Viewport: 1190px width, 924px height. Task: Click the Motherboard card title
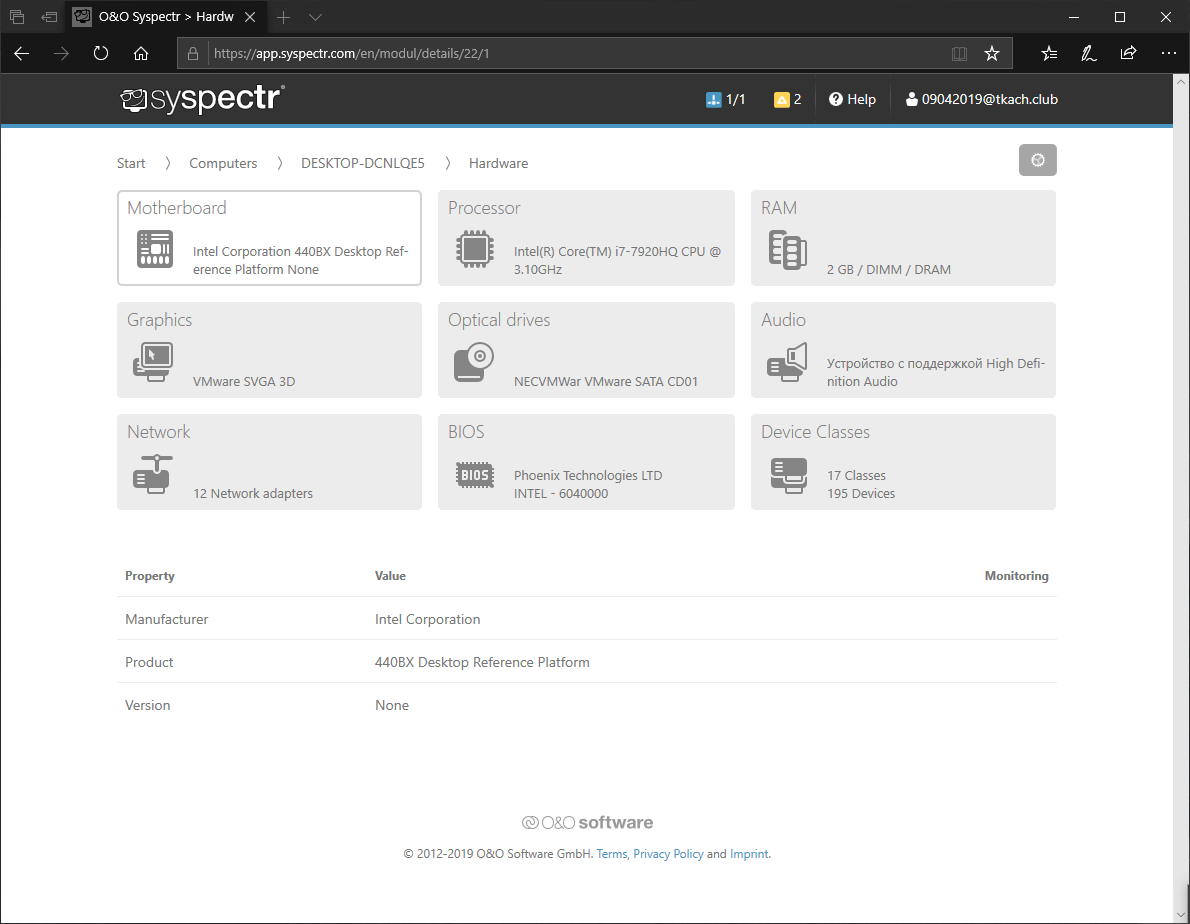pyautogui.click(x=177, y=208)
